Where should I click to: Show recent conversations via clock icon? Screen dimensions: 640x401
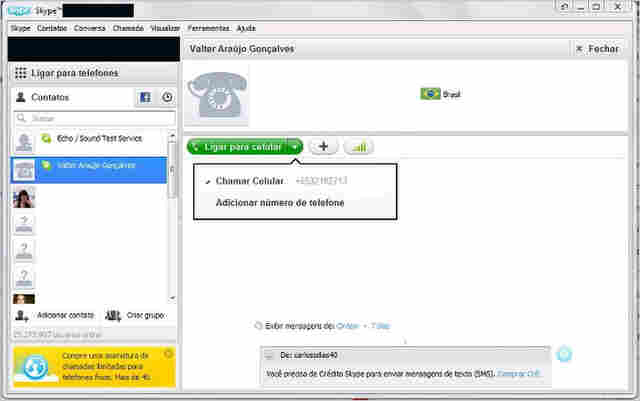[167, 97]
